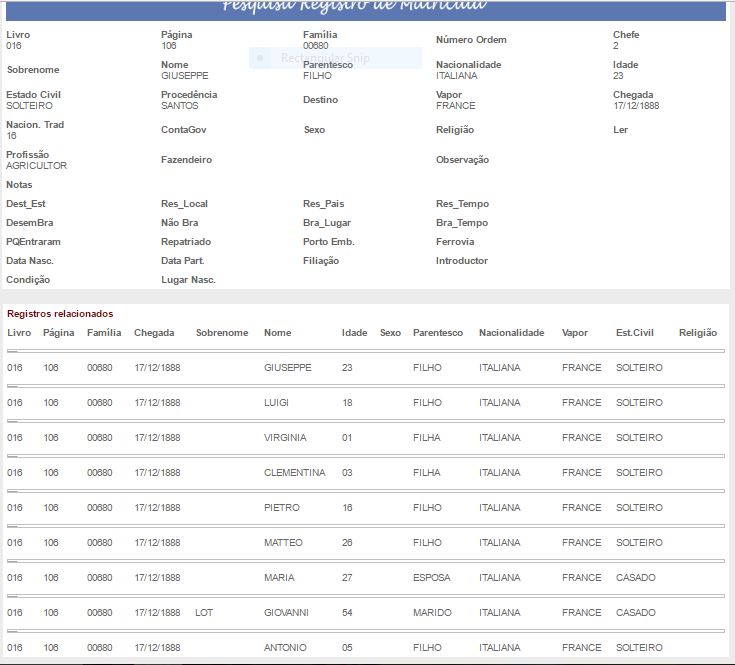This screenshot has height=665, width=735.
Task: Click the CLEMENTINA name in the table
Action: [294, 473]
